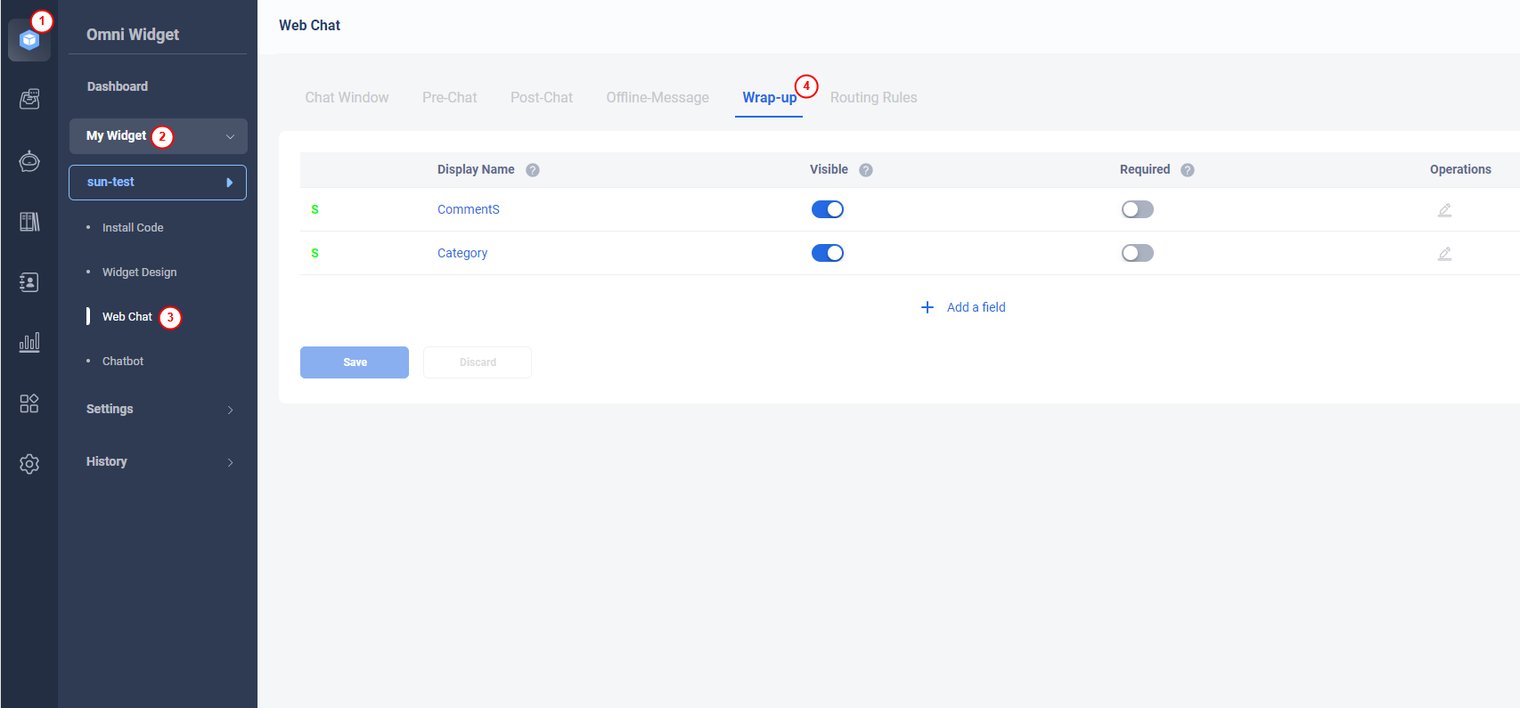Click the Save button
This screenshot has width=1520, height=708.
(354, 362)
